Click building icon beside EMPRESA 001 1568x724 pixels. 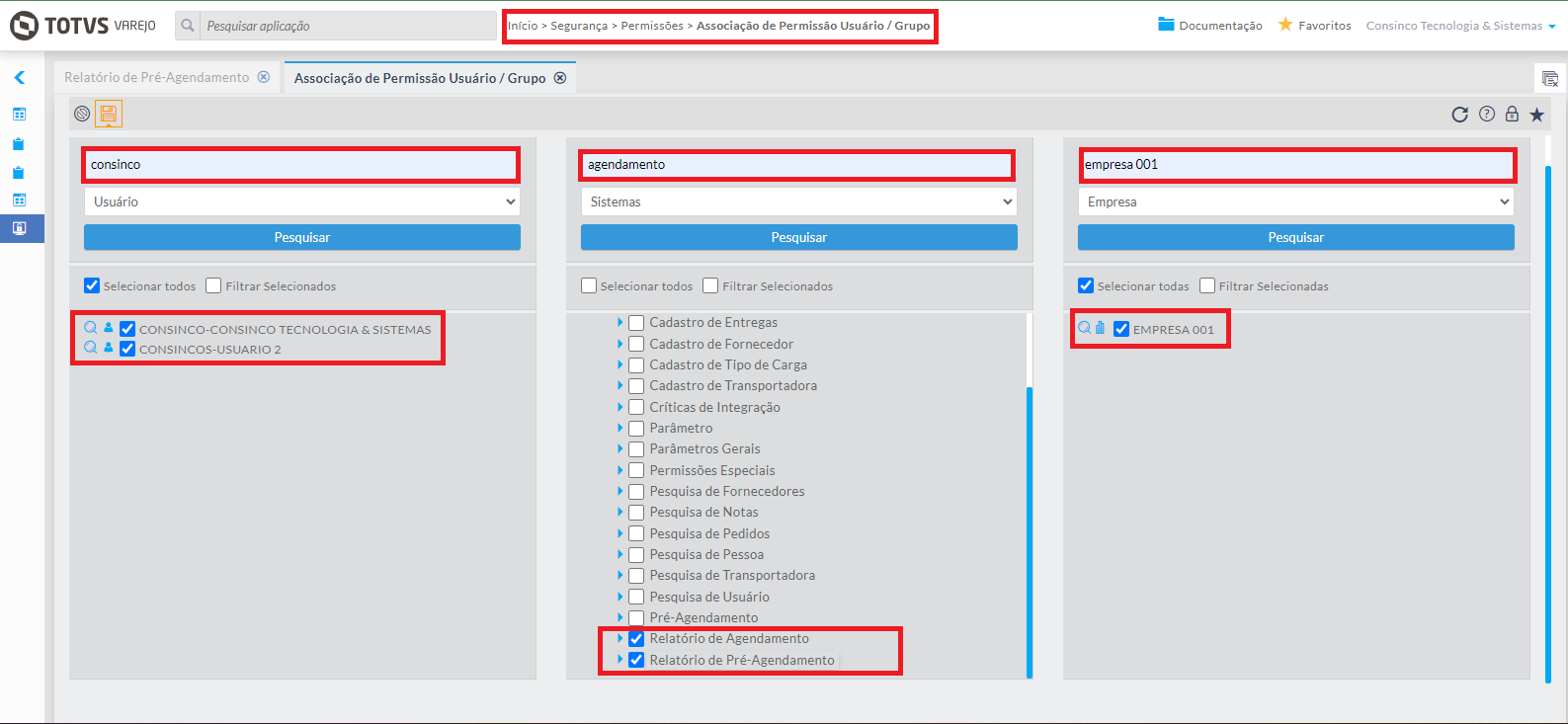1100,328
